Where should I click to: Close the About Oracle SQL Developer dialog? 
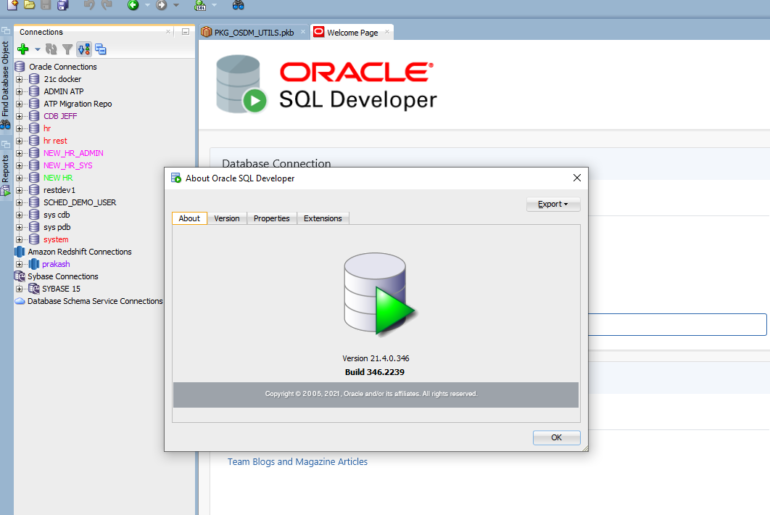[x=577, y=178]
